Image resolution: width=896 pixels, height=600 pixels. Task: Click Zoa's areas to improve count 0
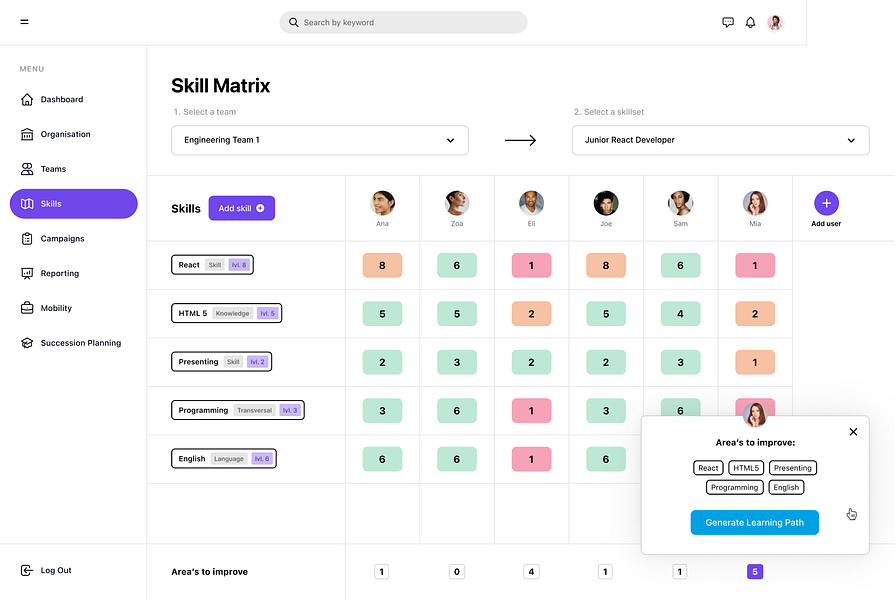(457, 571)
